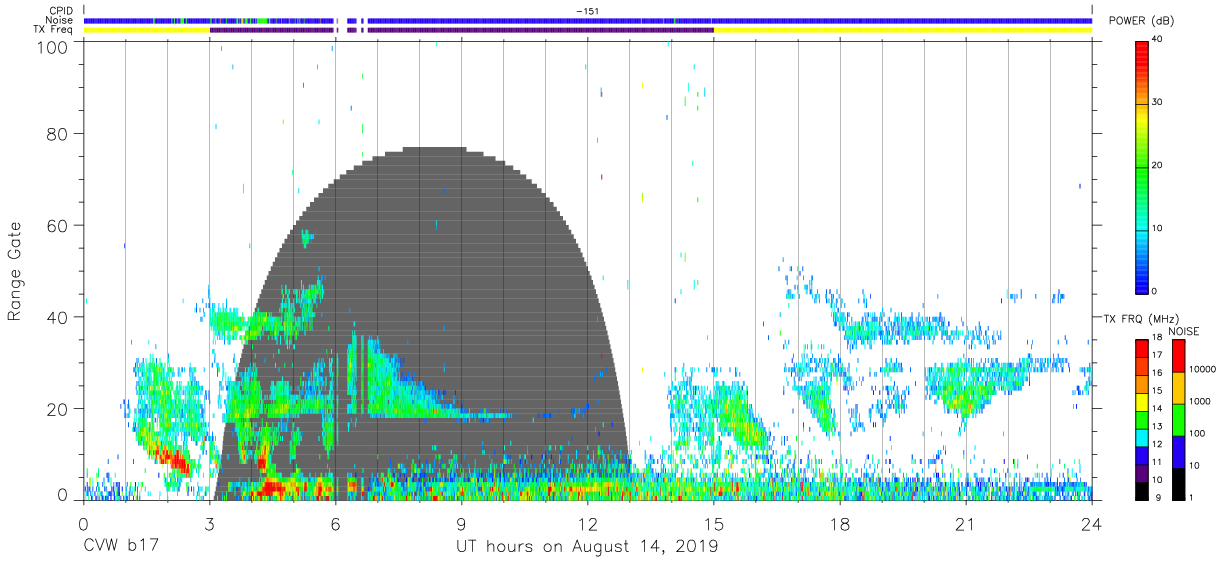Click the 6 hour tick label
1228x567 pixels.
(x=336, y=524)
